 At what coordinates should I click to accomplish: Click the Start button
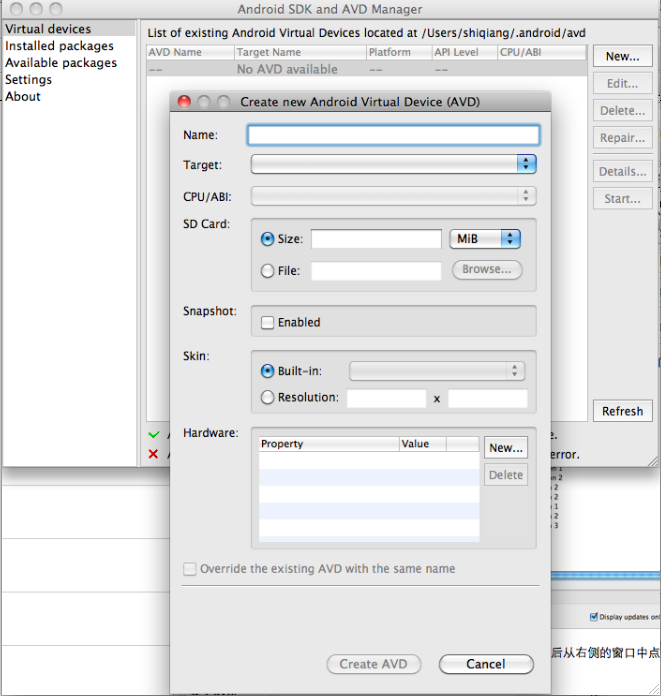click(623, 198)
